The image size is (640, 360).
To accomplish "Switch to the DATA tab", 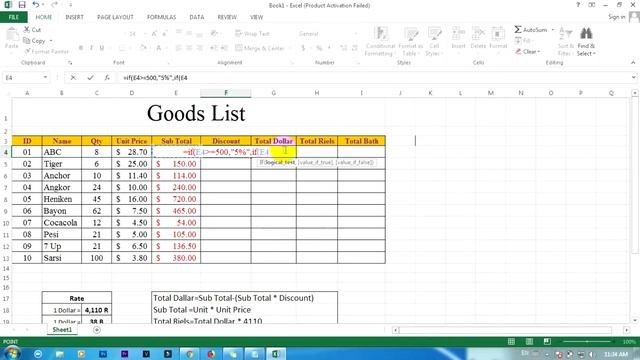I will click(196, 17).
